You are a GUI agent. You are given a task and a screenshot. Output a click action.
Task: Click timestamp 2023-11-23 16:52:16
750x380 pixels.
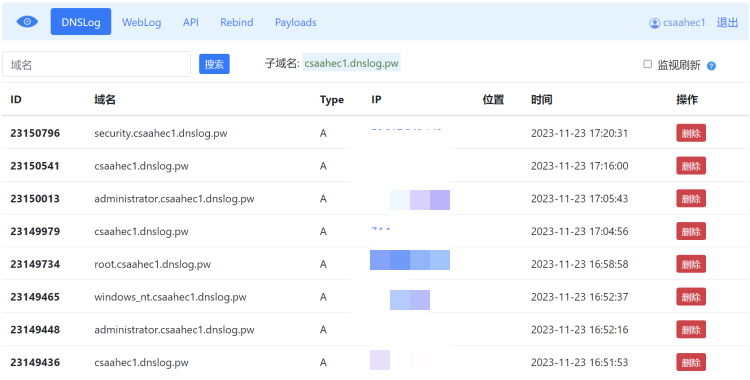coord(579,330)
